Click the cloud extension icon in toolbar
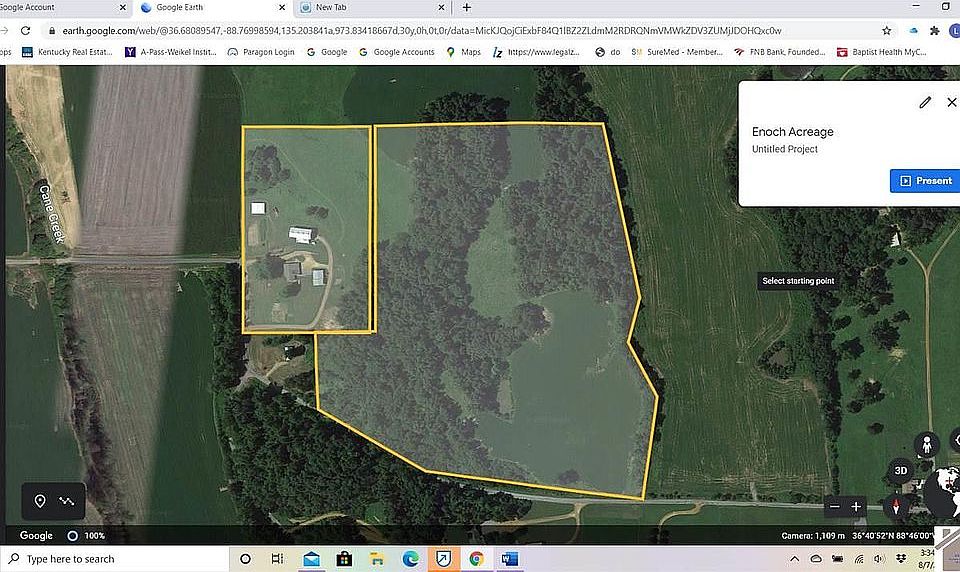 913,31
